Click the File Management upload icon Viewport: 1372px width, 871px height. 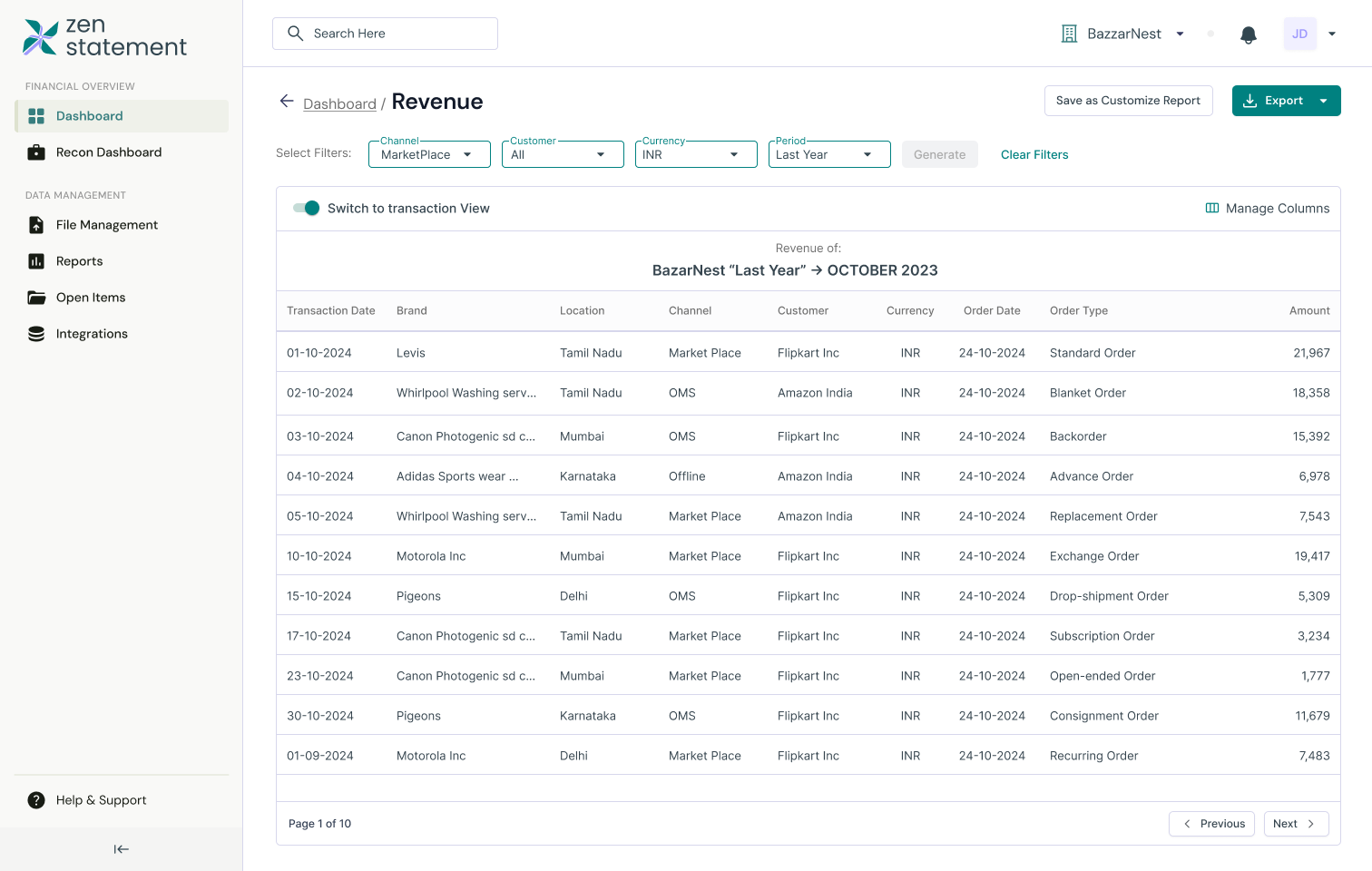coord(36,225)
